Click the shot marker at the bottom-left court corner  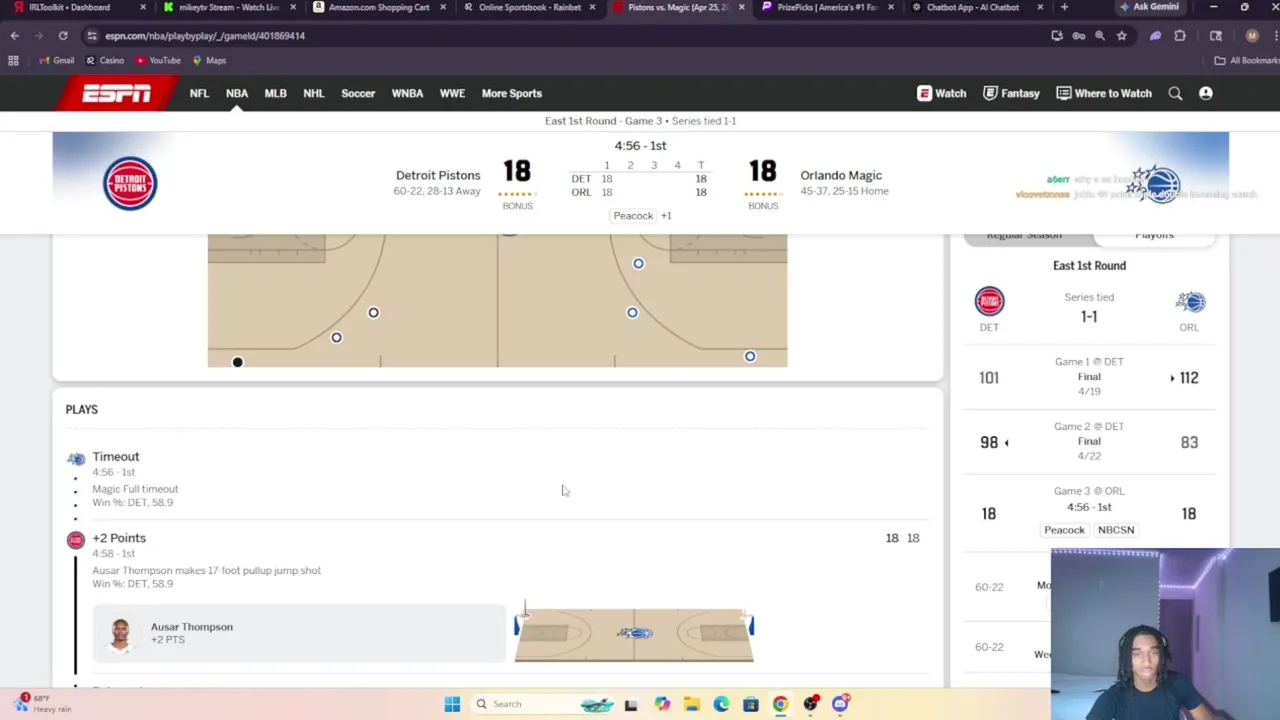tap(237, 362)
